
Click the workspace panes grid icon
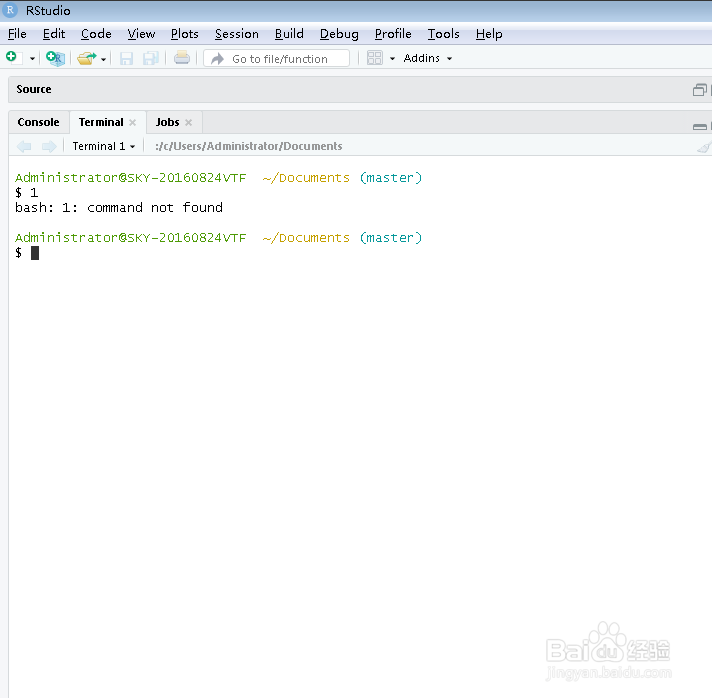pos(375,58)
